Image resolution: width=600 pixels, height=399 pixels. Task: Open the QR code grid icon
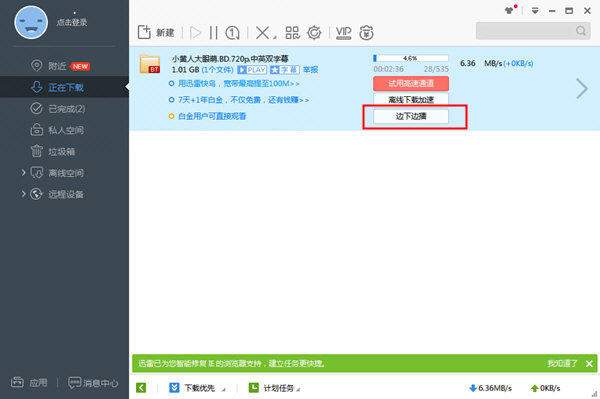coord(293,33)
